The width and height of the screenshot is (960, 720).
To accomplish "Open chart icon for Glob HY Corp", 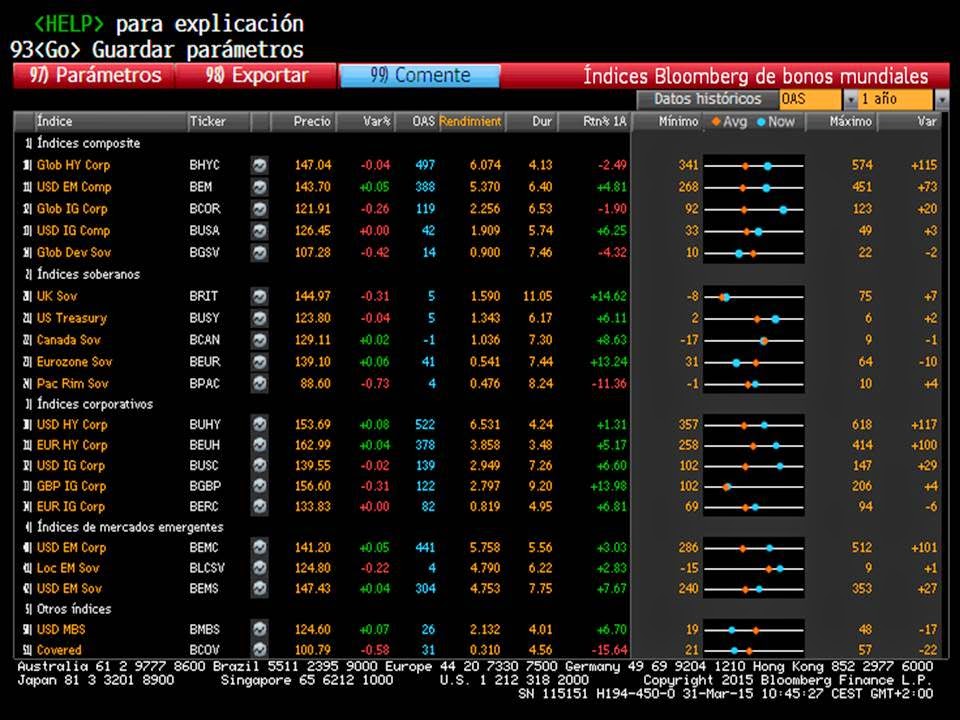I will click(260, 165).
